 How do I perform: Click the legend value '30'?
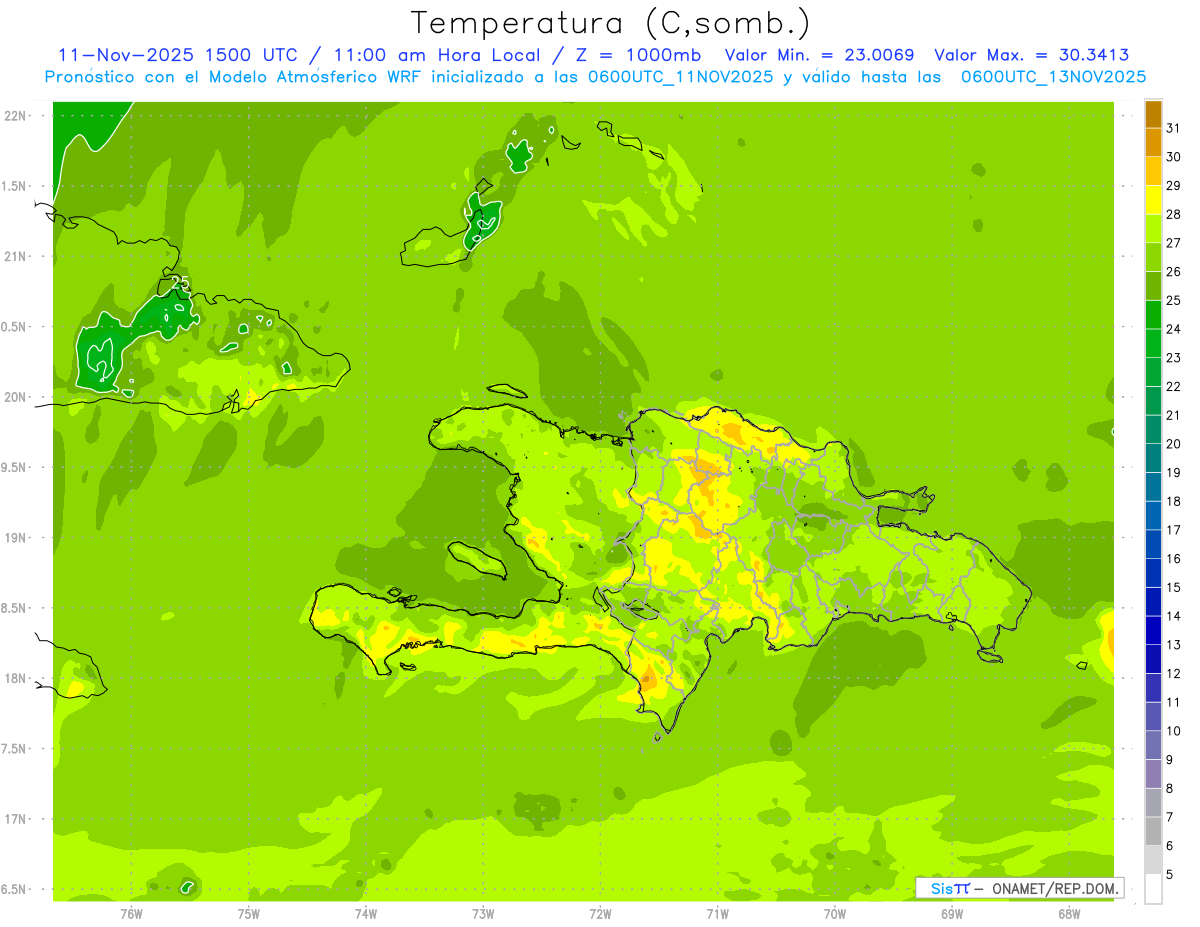pos(1173,157)
